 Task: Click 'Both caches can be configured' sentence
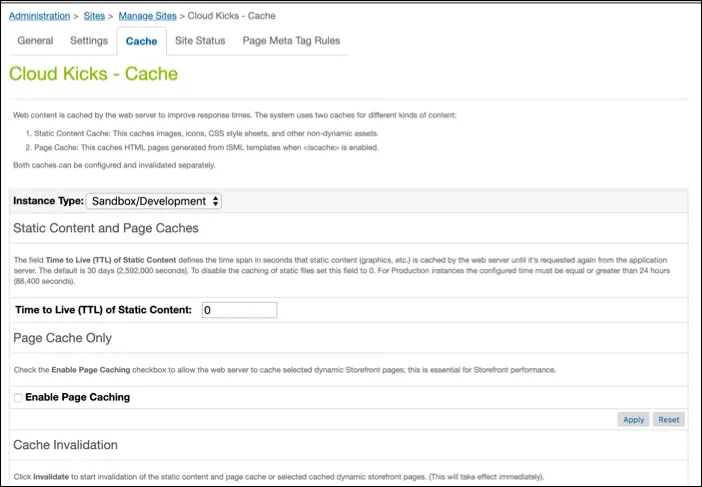pos(114,165)
